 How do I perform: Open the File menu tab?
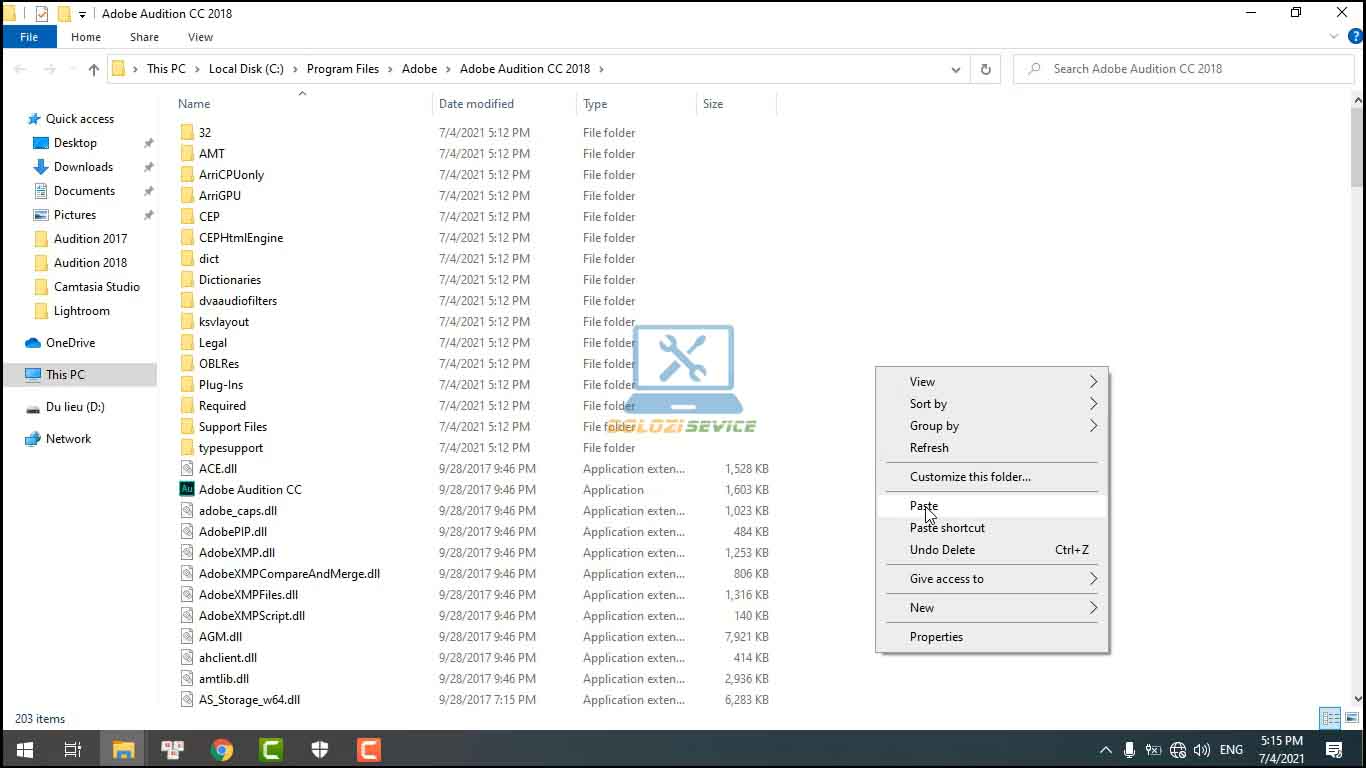click(29, 37)
